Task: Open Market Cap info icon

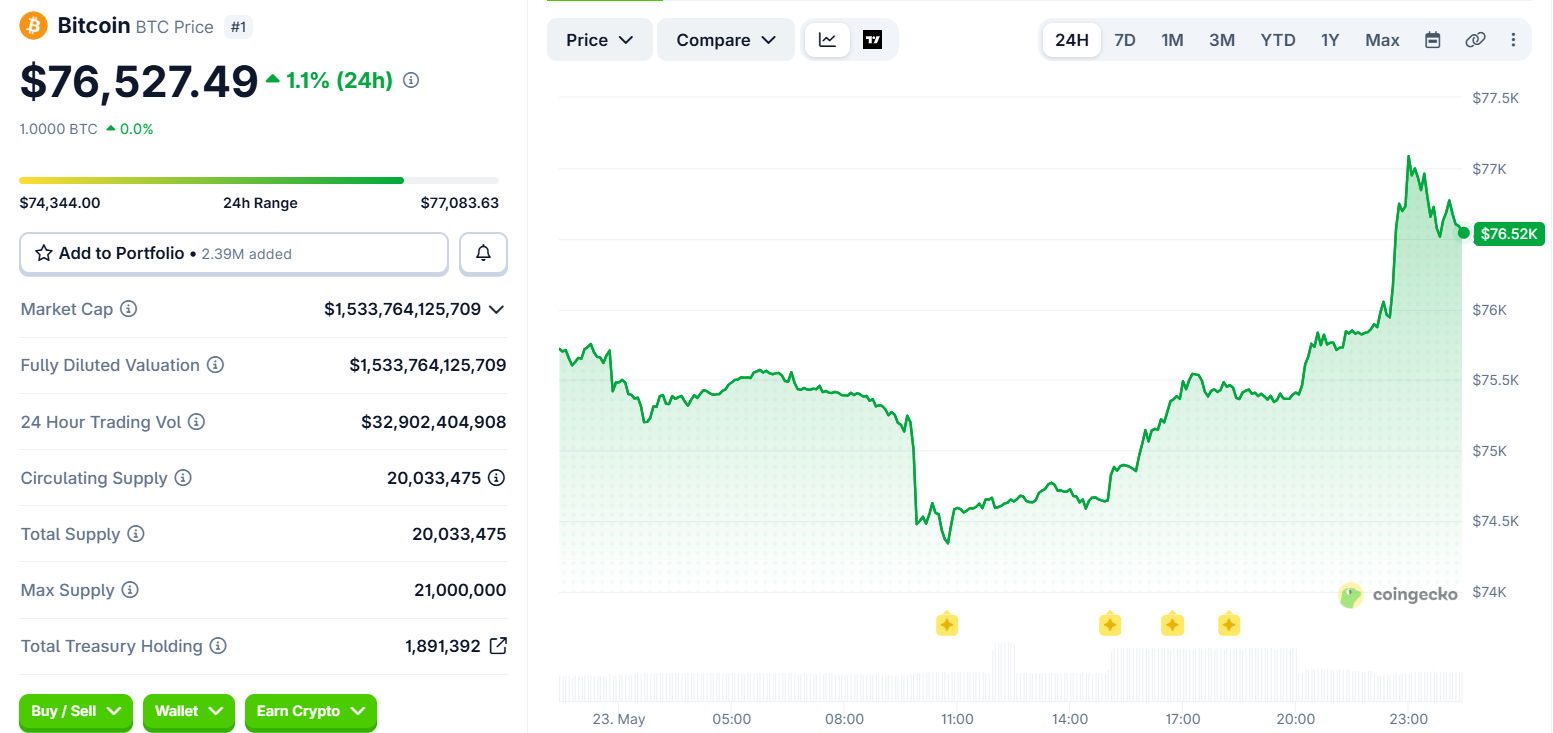Action: click(129, 309)
